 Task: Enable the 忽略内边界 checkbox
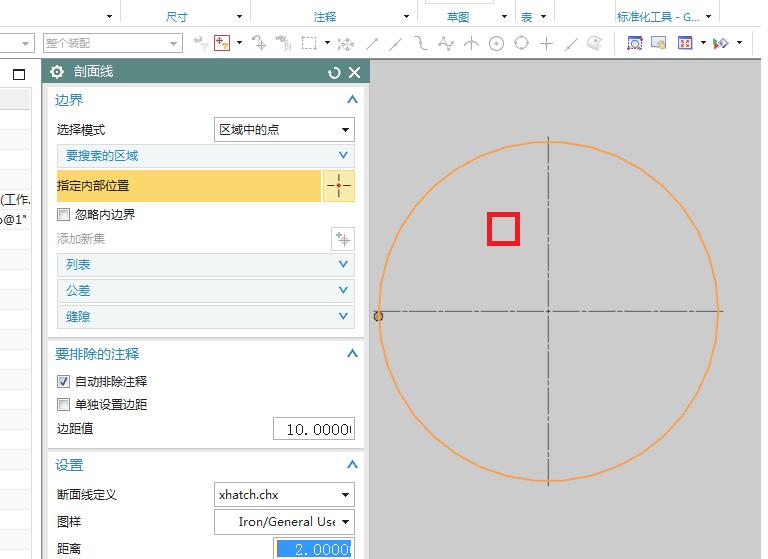(65, 214)
